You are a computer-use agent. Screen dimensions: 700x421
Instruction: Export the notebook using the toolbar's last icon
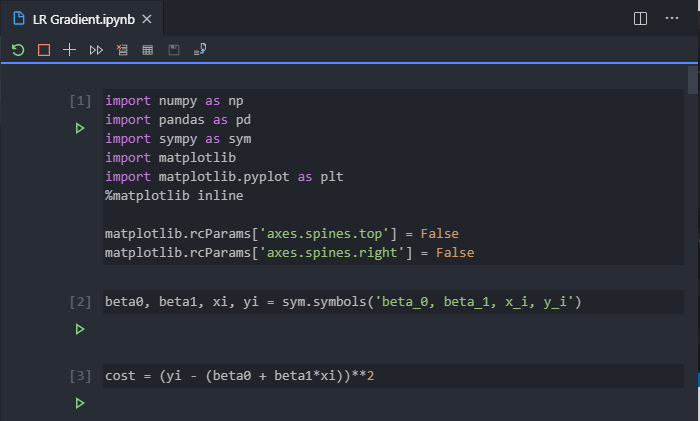(x=201, y=49)
